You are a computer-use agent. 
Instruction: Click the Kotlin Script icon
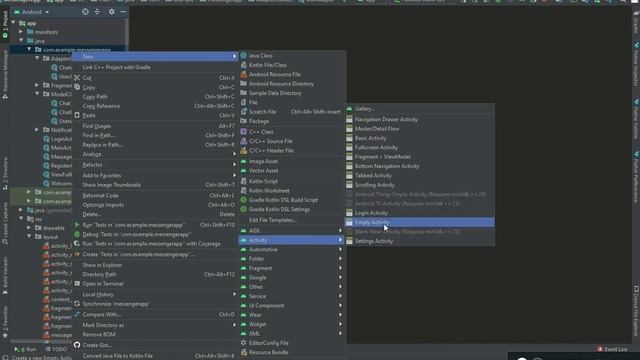(x=244, y=181)
